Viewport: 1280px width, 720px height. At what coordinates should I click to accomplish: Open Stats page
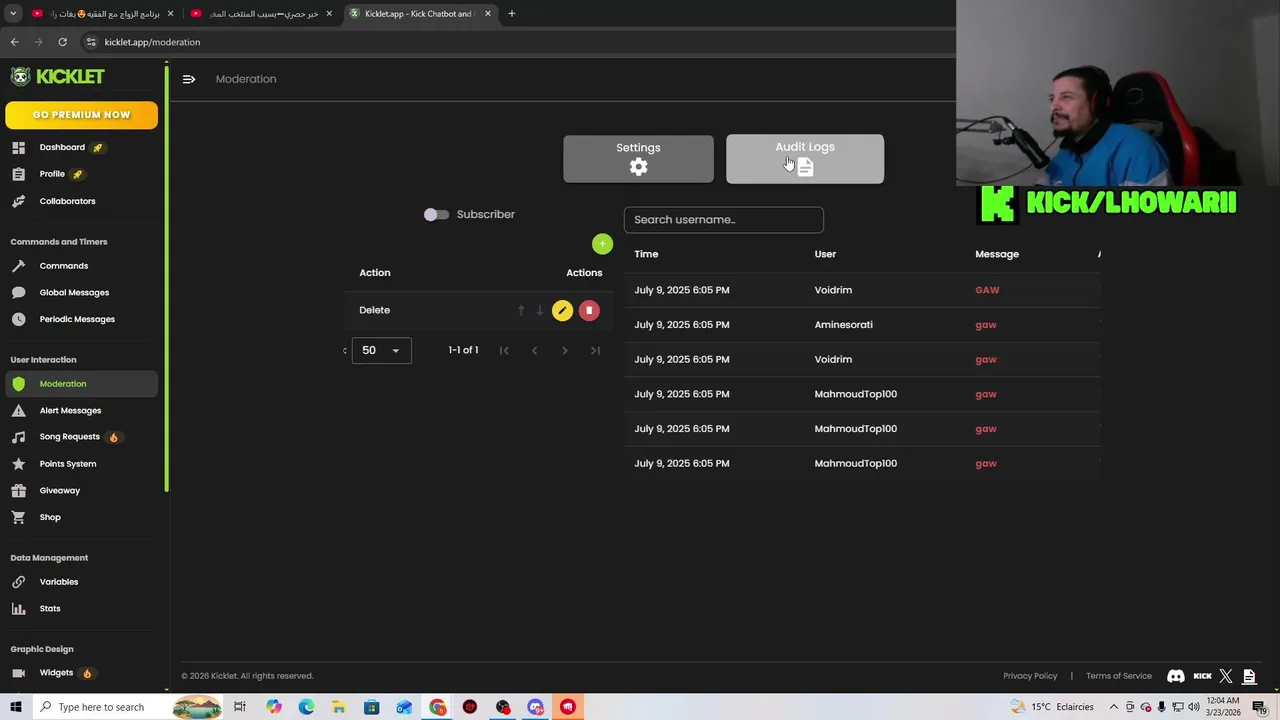[x=50, y=609]
